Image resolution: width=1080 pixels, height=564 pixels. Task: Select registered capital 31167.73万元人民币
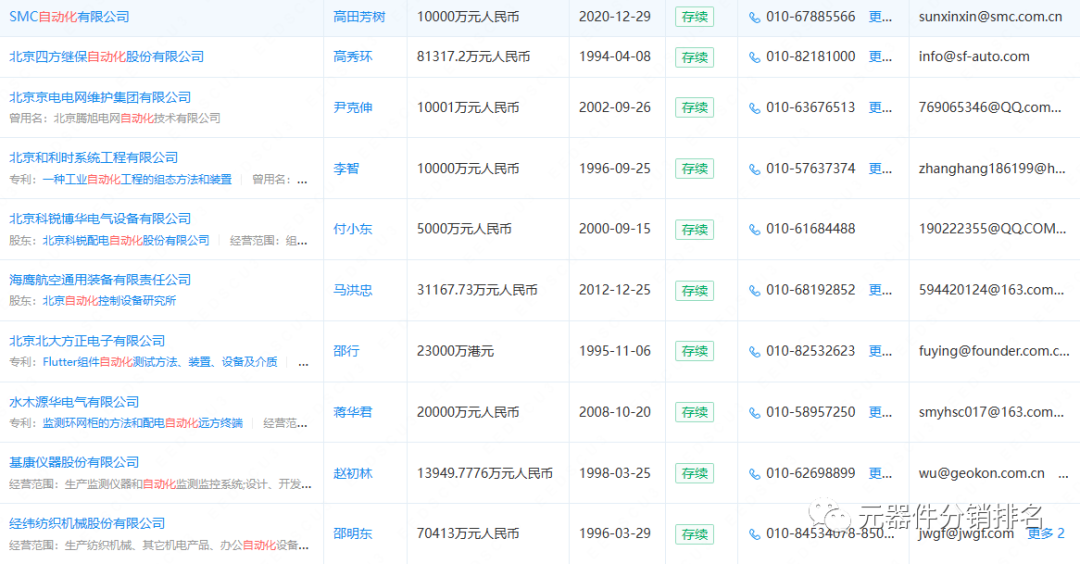click(477, 290)
